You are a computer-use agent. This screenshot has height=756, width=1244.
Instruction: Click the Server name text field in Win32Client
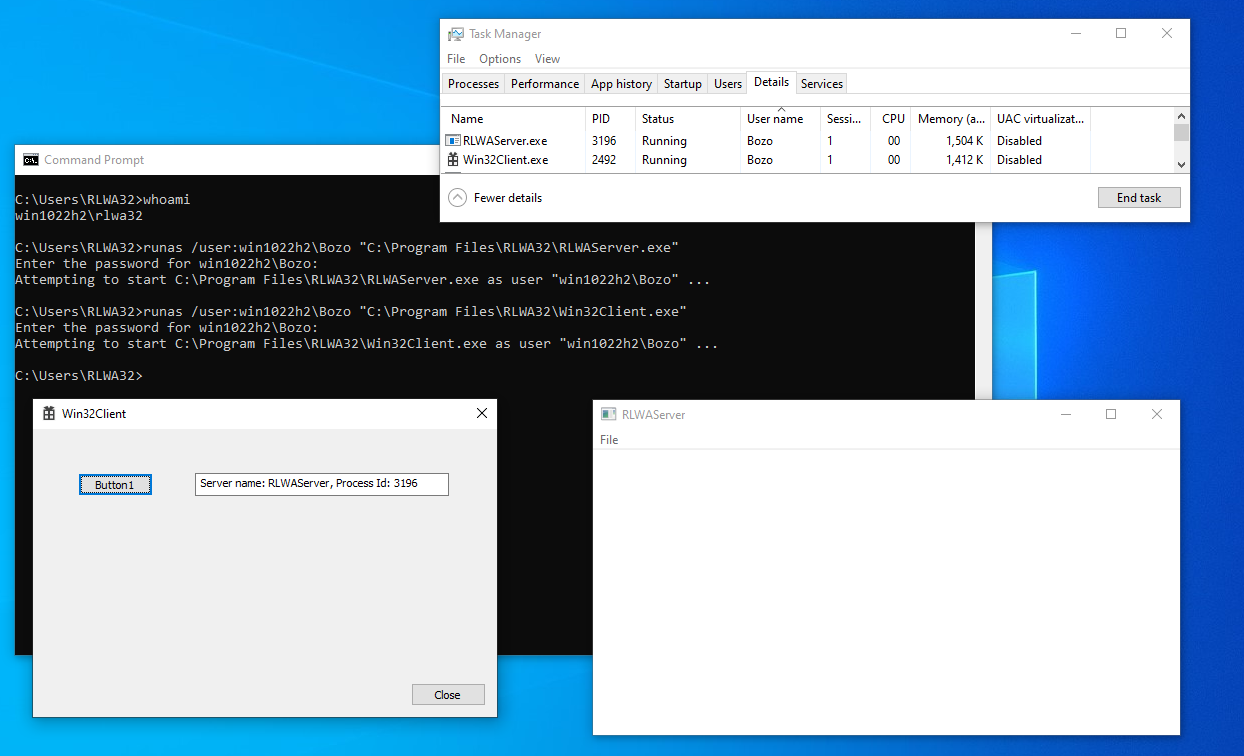322,484
